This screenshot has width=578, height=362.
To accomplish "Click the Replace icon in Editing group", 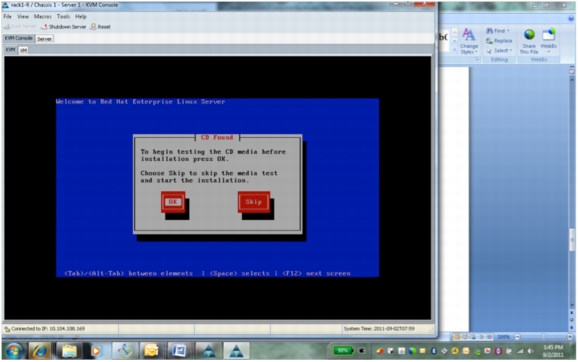I will [x=490, y=41].
